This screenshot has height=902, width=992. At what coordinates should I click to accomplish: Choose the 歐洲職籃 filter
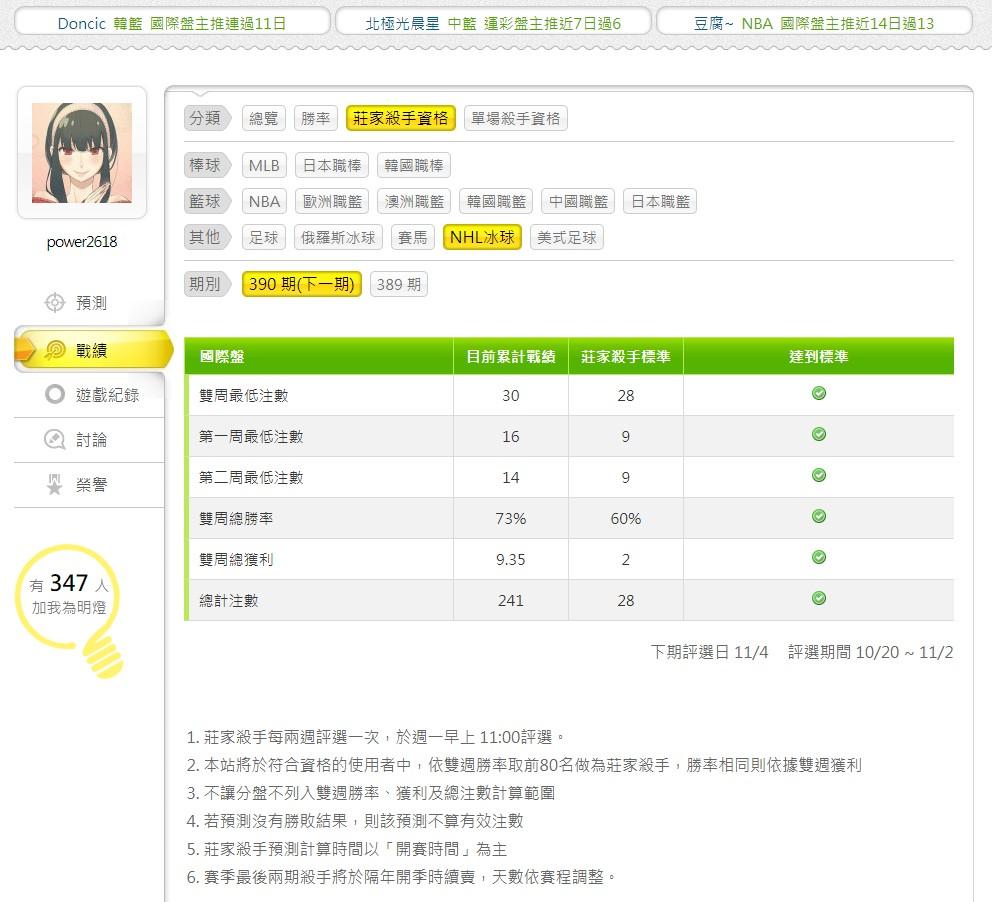pos(332,202)
